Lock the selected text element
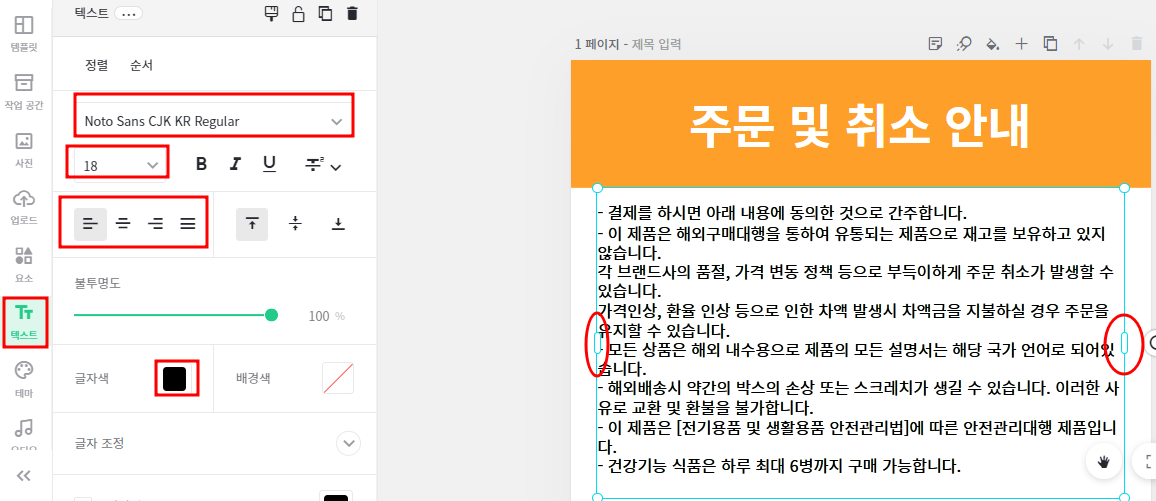The image size is (1156, 501). point(298,13)
